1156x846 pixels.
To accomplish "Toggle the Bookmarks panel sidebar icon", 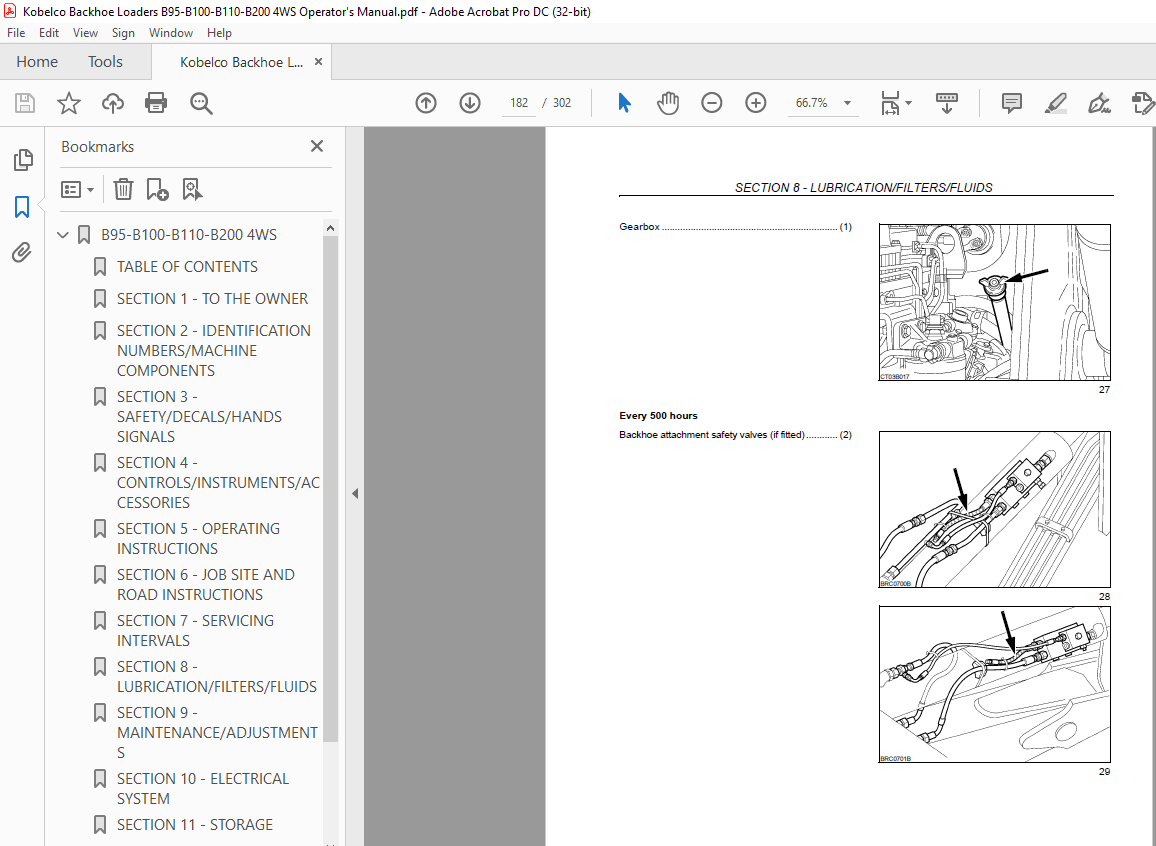I will tap(22, 207).
